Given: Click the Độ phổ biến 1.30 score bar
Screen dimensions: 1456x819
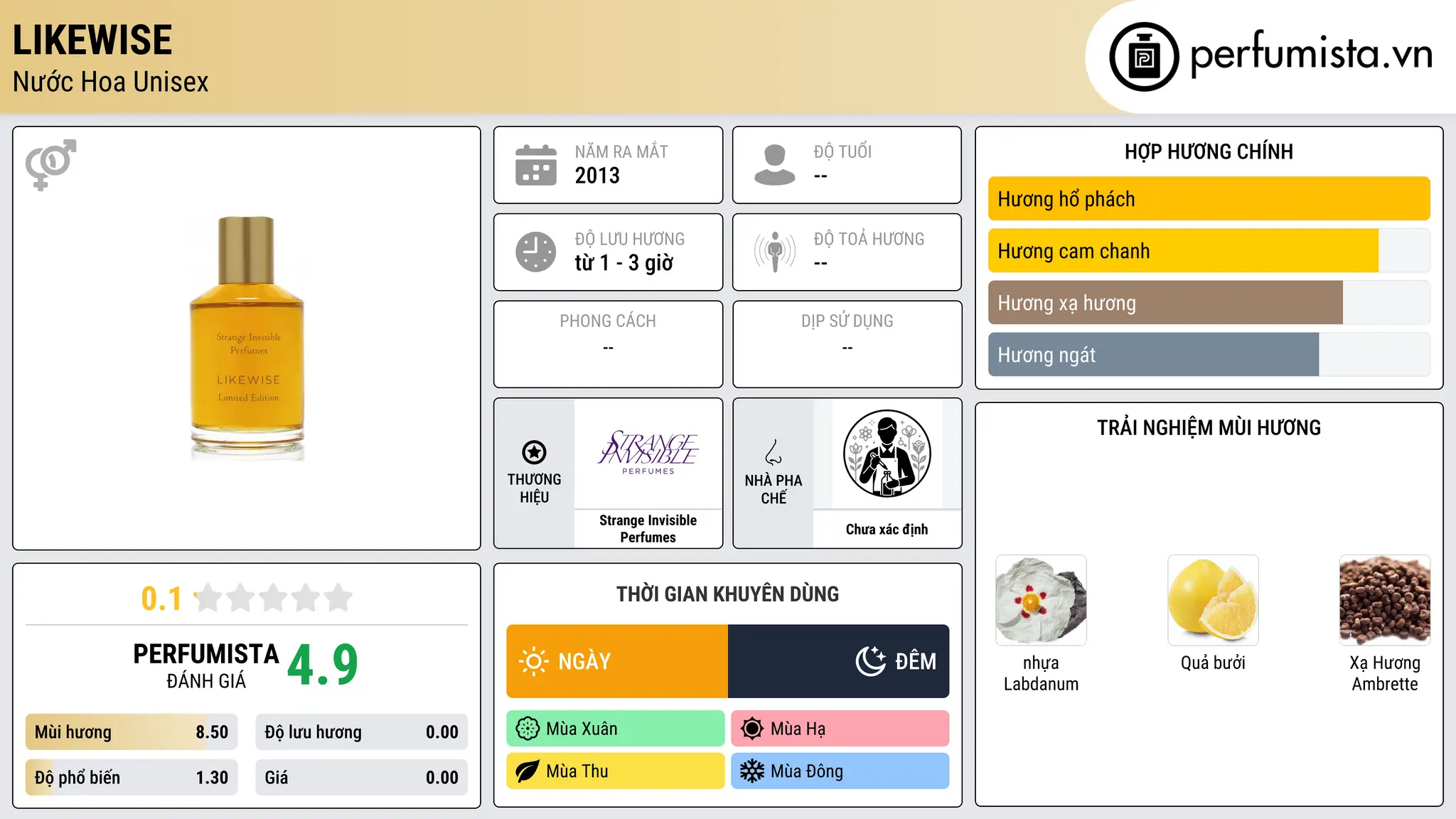Looking at the screenshot, I should (x=132, y=778).
